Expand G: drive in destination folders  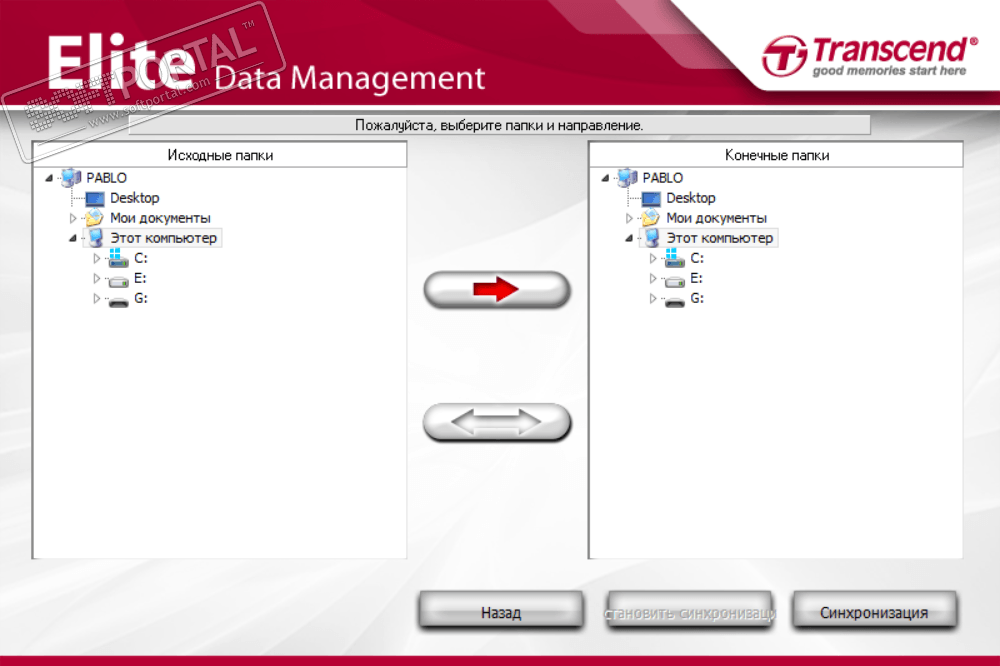[652, 298]
